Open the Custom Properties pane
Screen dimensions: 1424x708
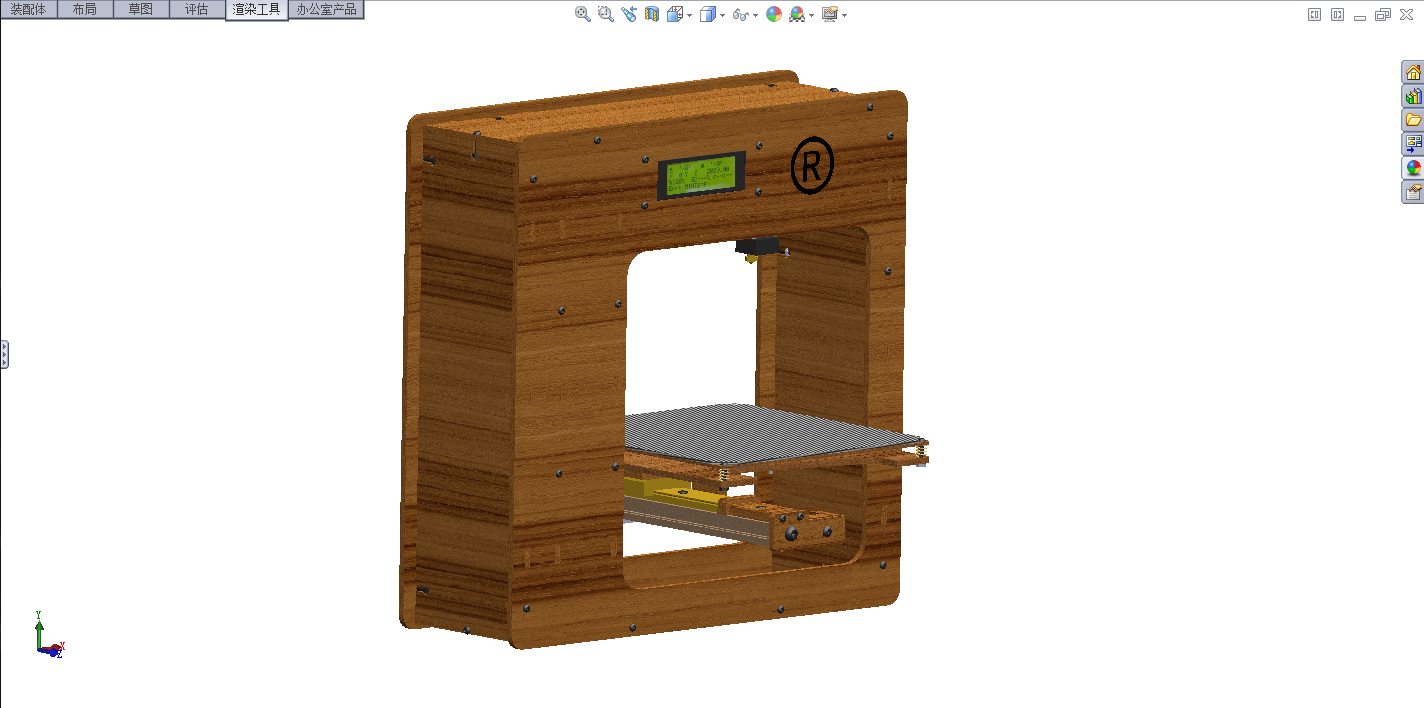tap(1413, 191)
